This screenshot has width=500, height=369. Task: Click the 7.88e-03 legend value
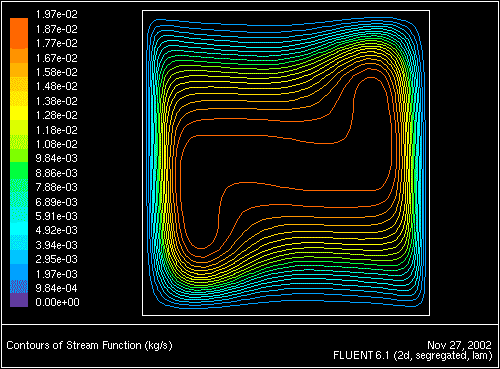(x=57, y=187)
